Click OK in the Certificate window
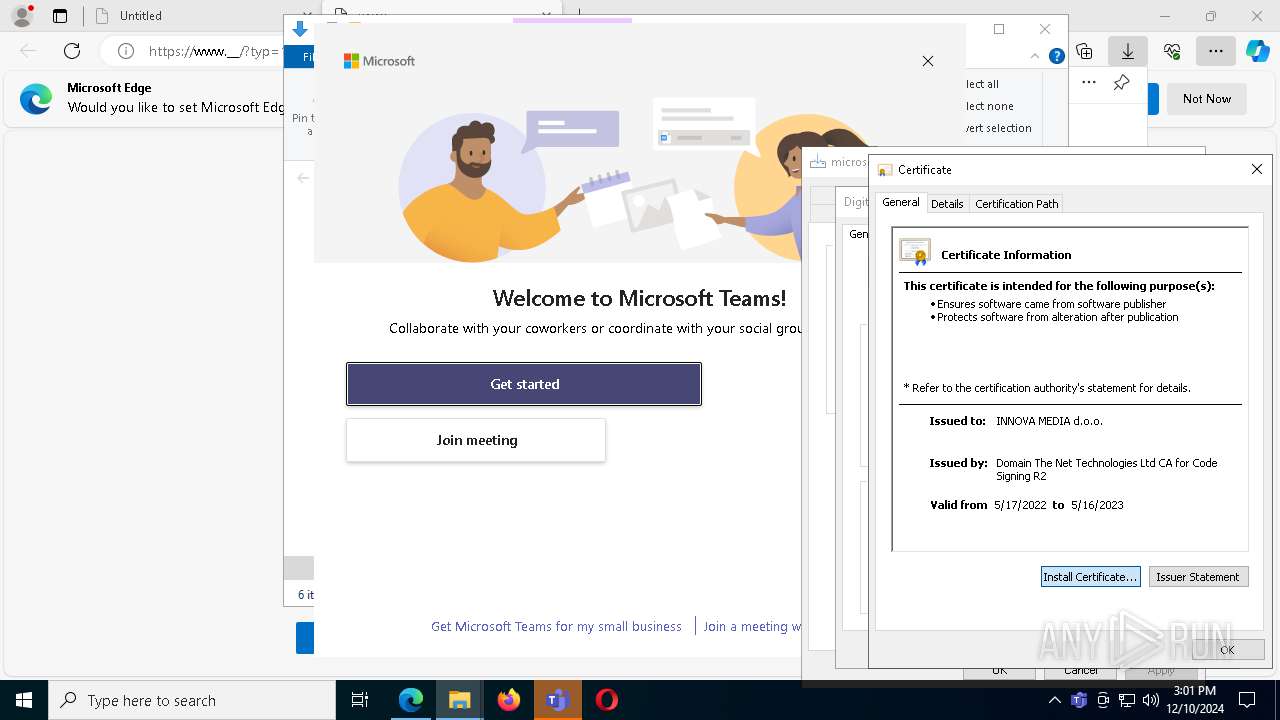 (1227, 649)
